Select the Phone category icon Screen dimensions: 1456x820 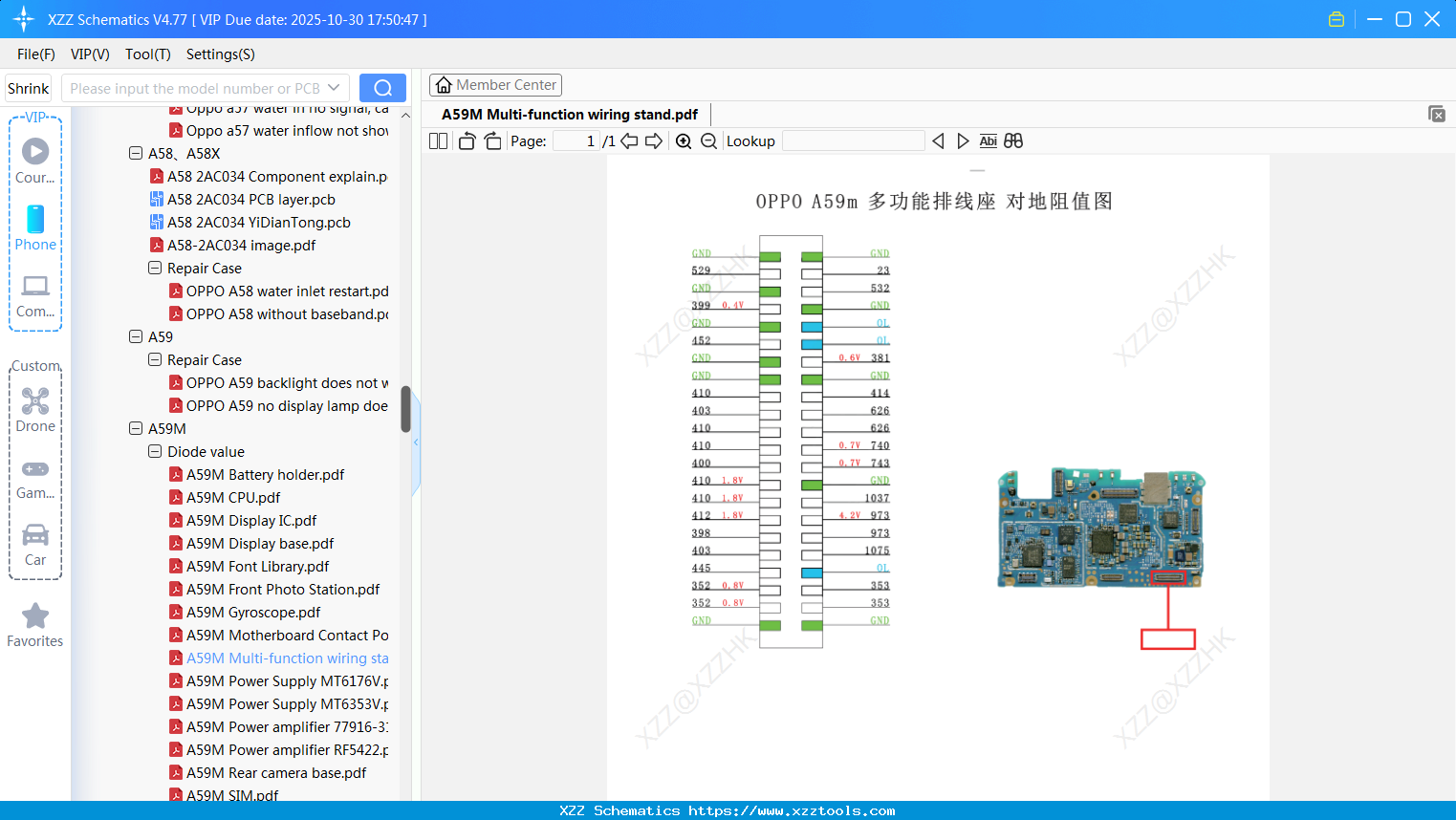pos(35,227)
